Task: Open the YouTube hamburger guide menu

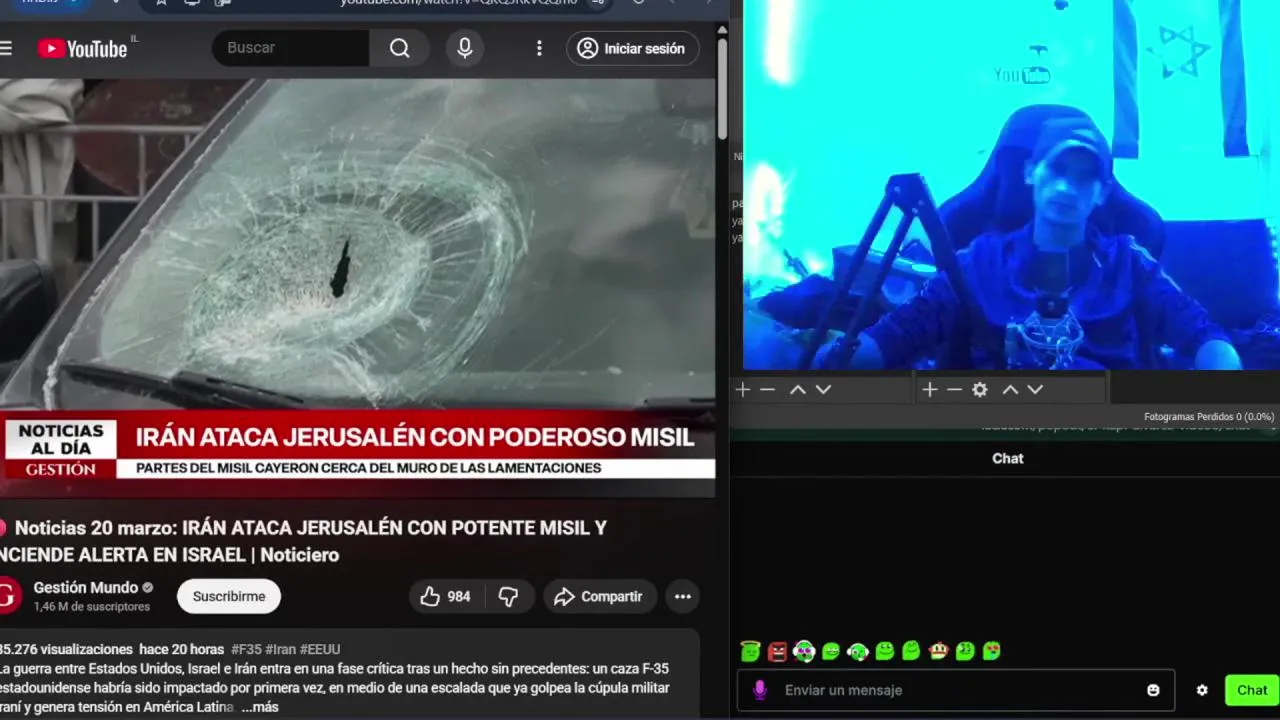Action: [6, 48]
